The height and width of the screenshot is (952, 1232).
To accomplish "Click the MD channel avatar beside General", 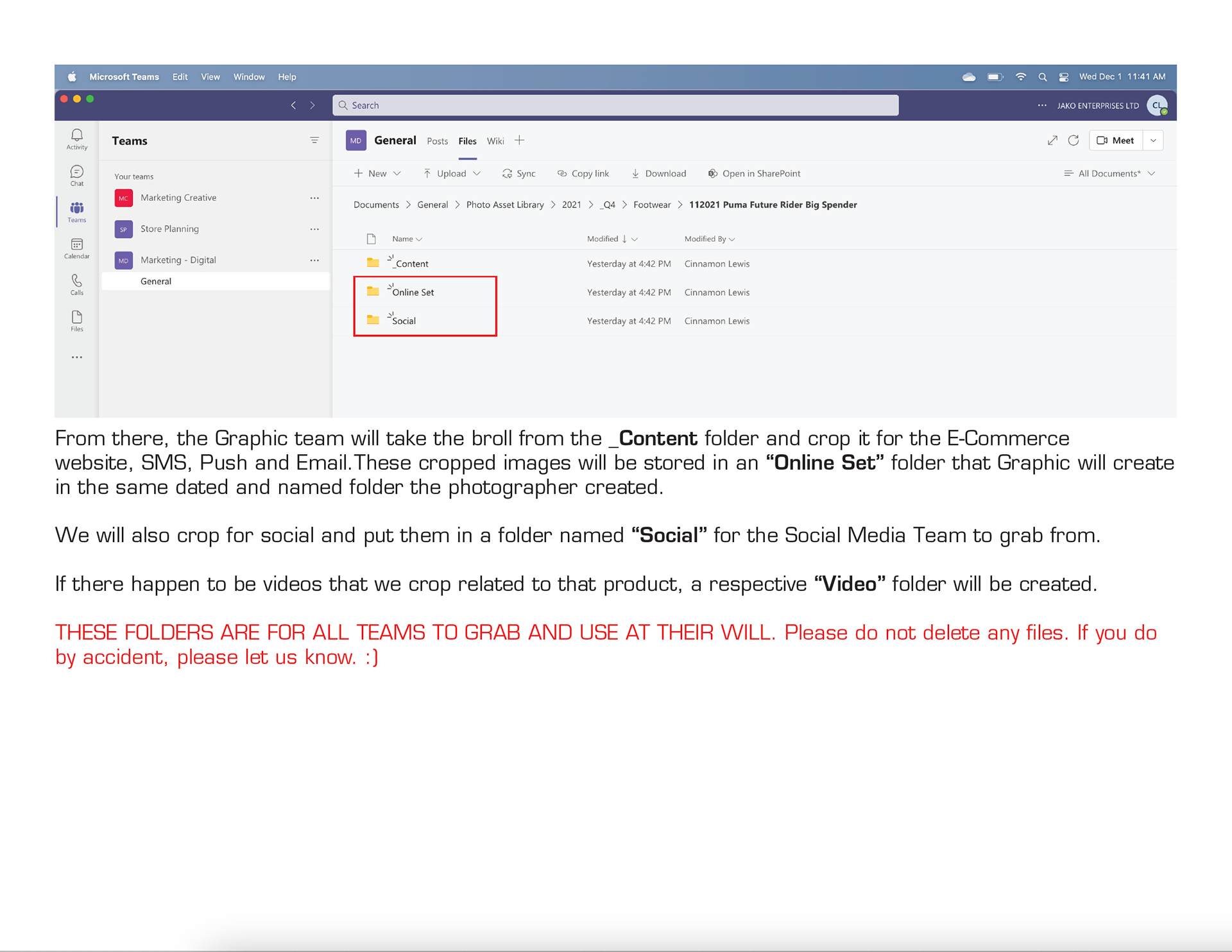I will tap(356, 140).
